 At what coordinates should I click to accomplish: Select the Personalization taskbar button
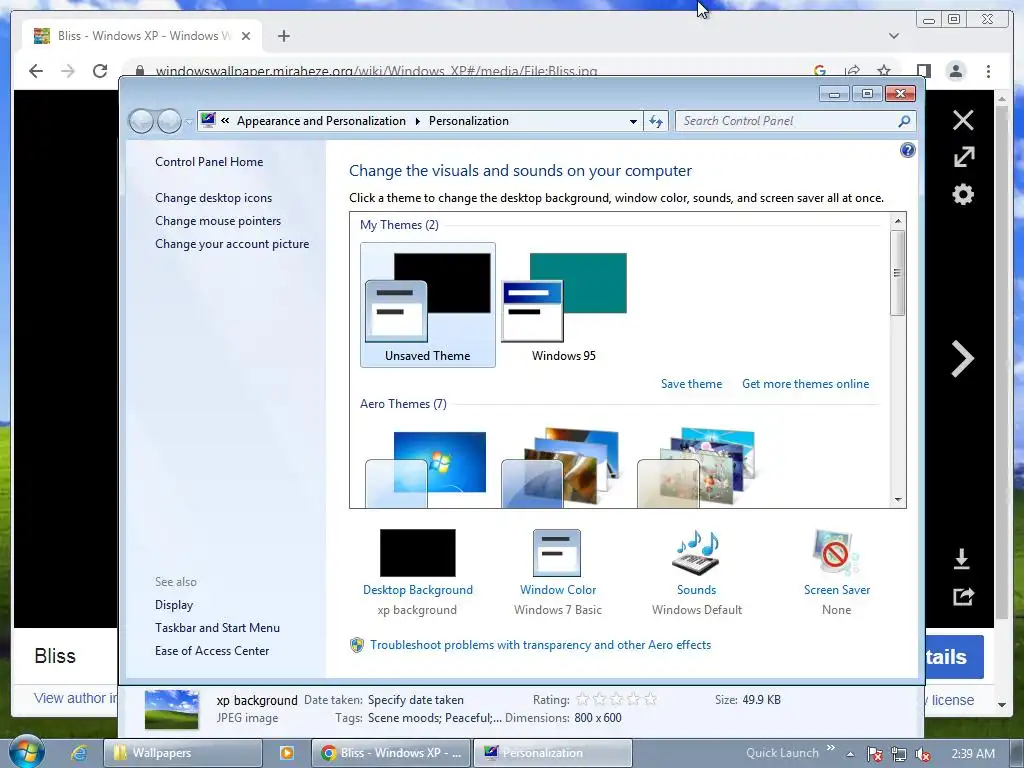(552, 753)
